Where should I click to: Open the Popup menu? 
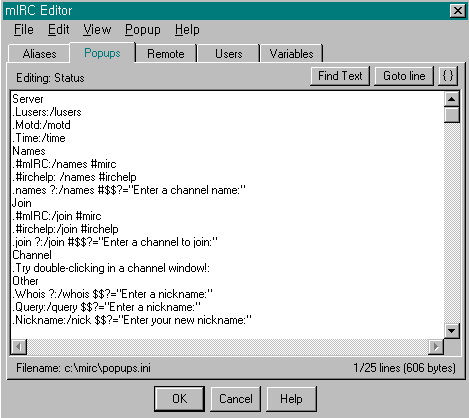coord(143,30)
